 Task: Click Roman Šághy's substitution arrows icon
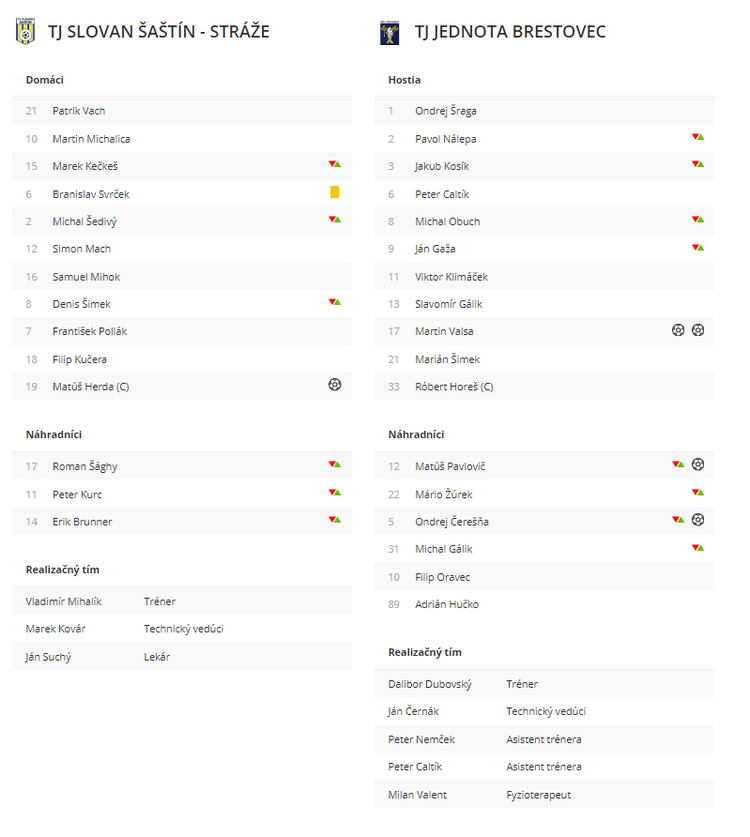tap(335, 464)
